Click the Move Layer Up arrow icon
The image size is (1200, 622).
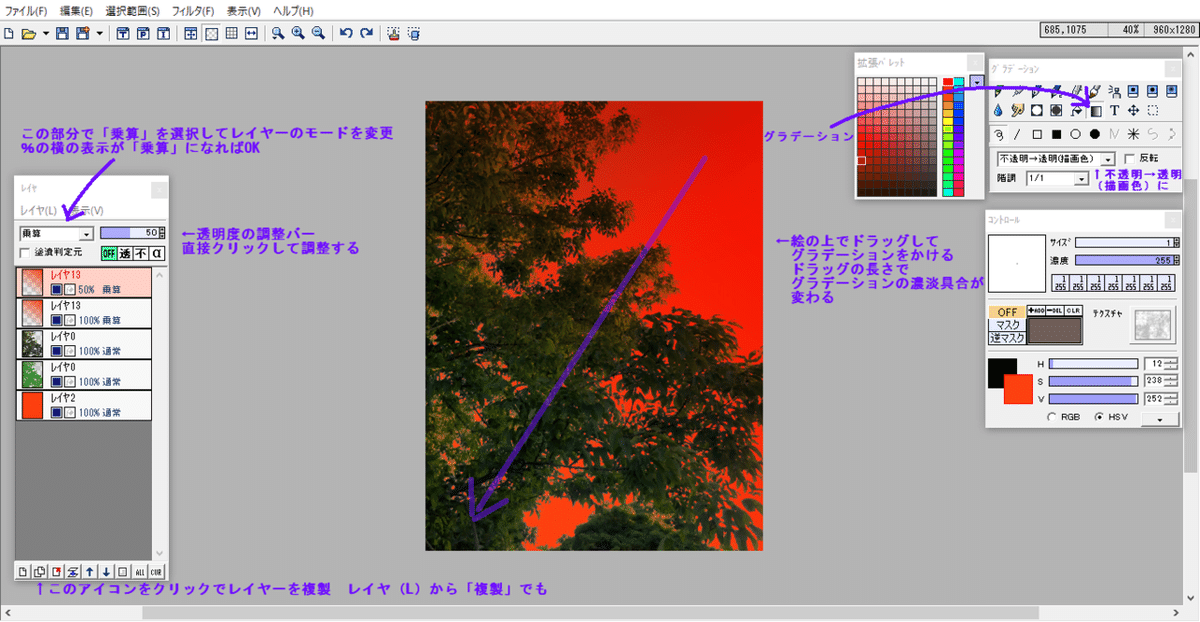[90, 571]
